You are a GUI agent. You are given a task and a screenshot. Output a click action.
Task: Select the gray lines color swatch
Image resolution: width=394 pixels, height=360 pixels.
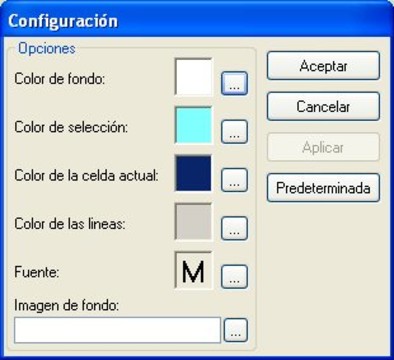193,222
